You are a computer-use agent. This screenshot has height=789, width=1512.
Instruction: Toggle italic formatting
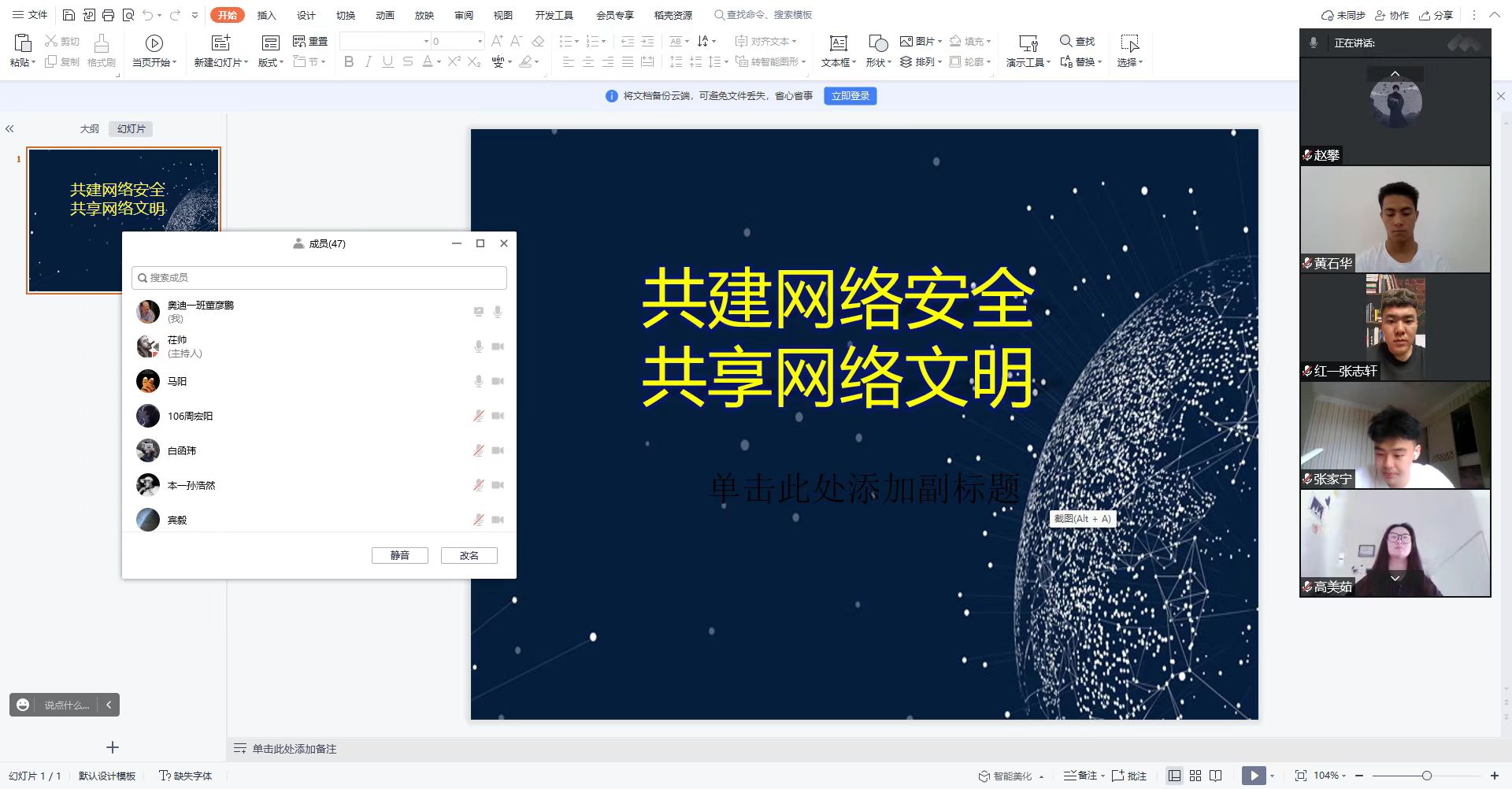pyautogui.click(x=369, y=61)
